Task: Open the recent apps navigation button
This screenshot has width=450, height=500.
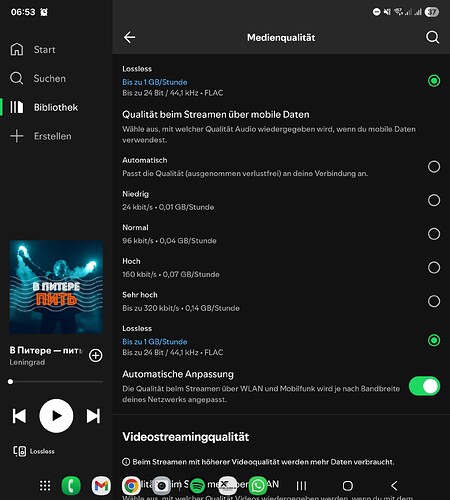Action: coord(301,486)
